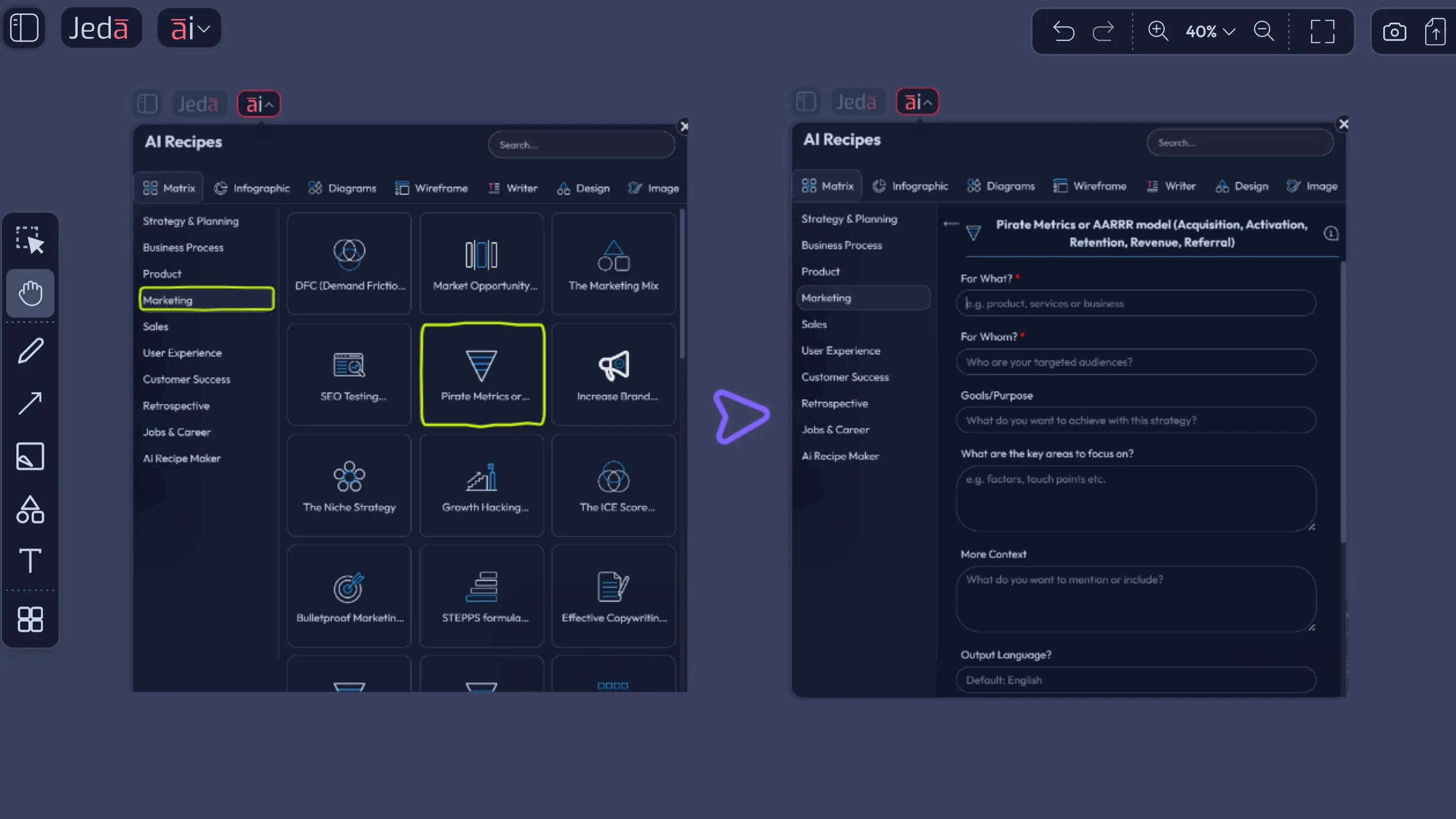Switch to the Wireframe tab
This screenshot has height=819, width=1456.
coord(431,188)
